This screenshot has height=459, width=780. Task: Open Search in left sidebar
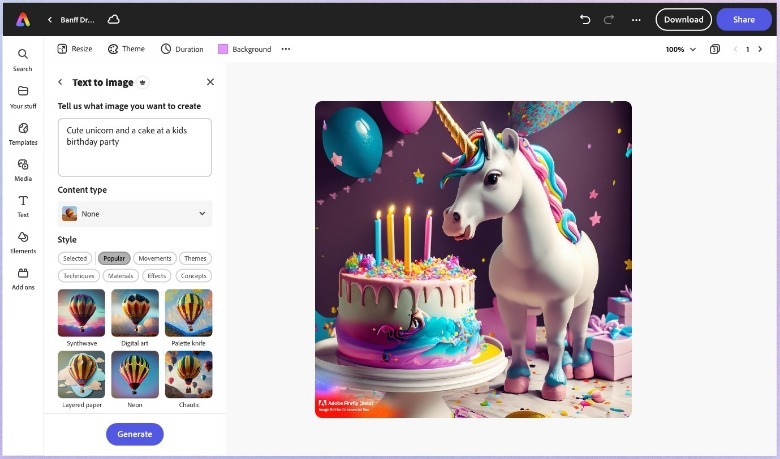[x=23, y=60]
